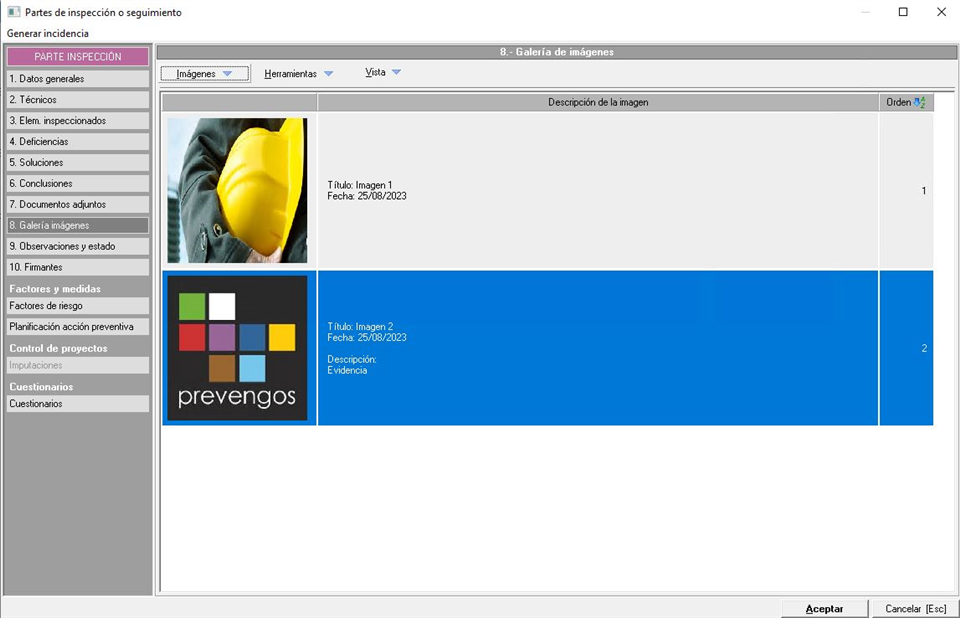960x618 pixels.
Task: Click the Factores de riesgo button
Action: (x=77, y=306)
